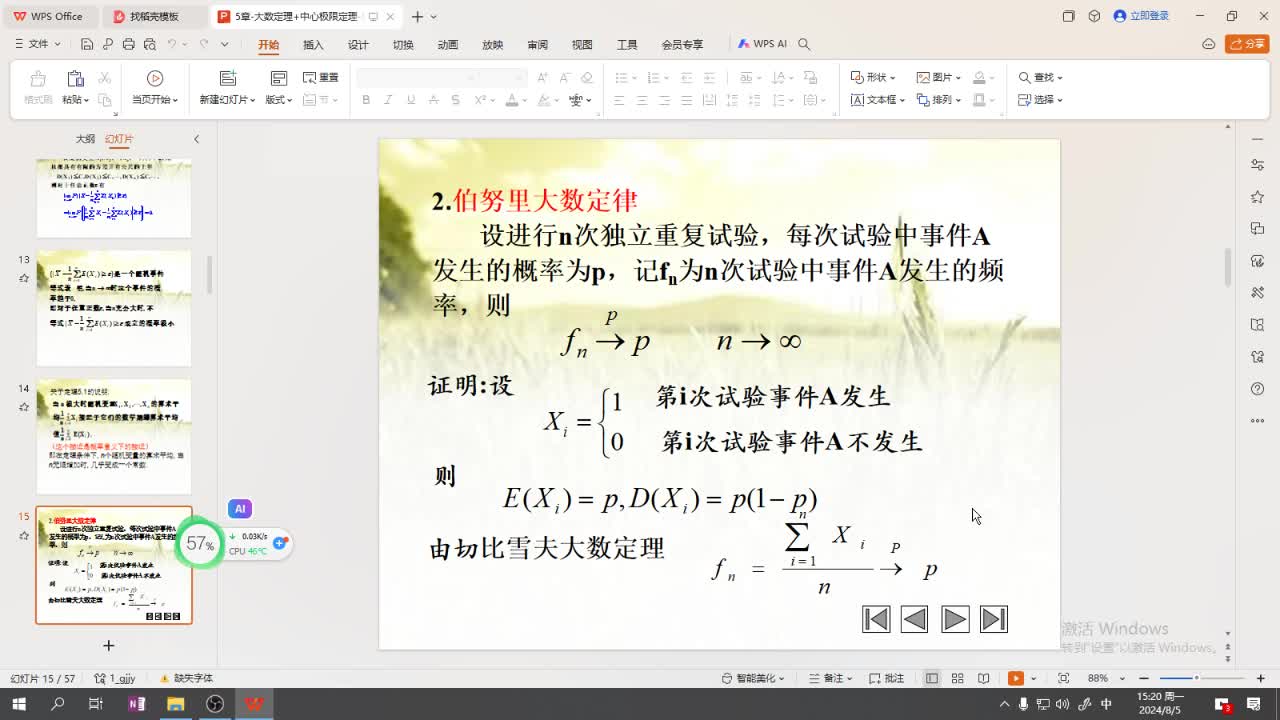Viewport: 1280px width, 720px height.
Task: Click the Reset (重置) button
Action: 320,77
